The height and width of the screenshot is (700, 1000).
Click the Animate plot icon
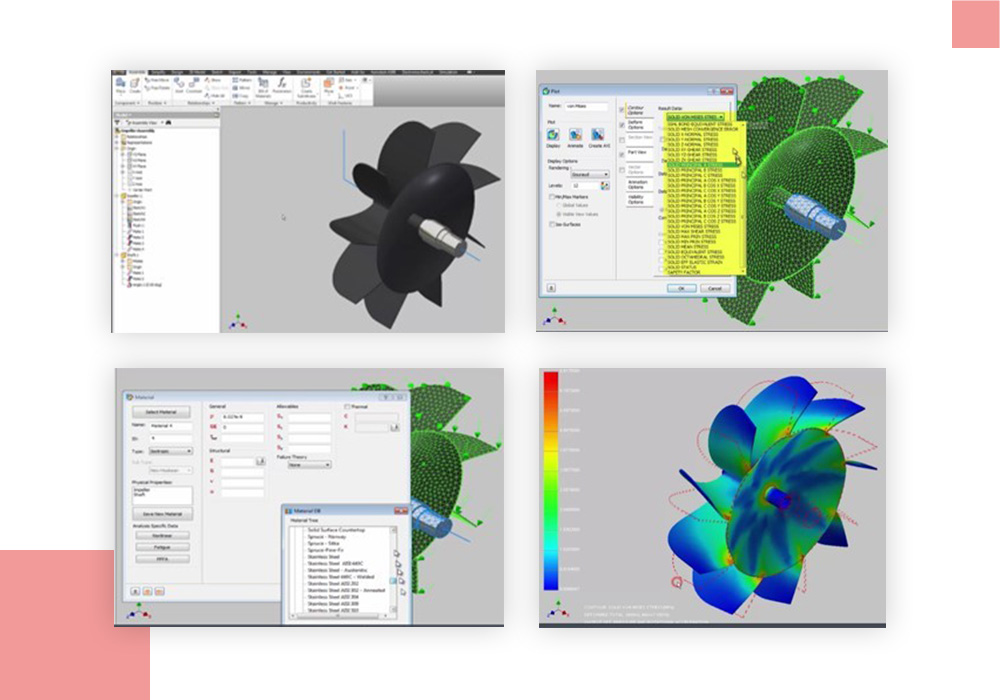(576, 134)
